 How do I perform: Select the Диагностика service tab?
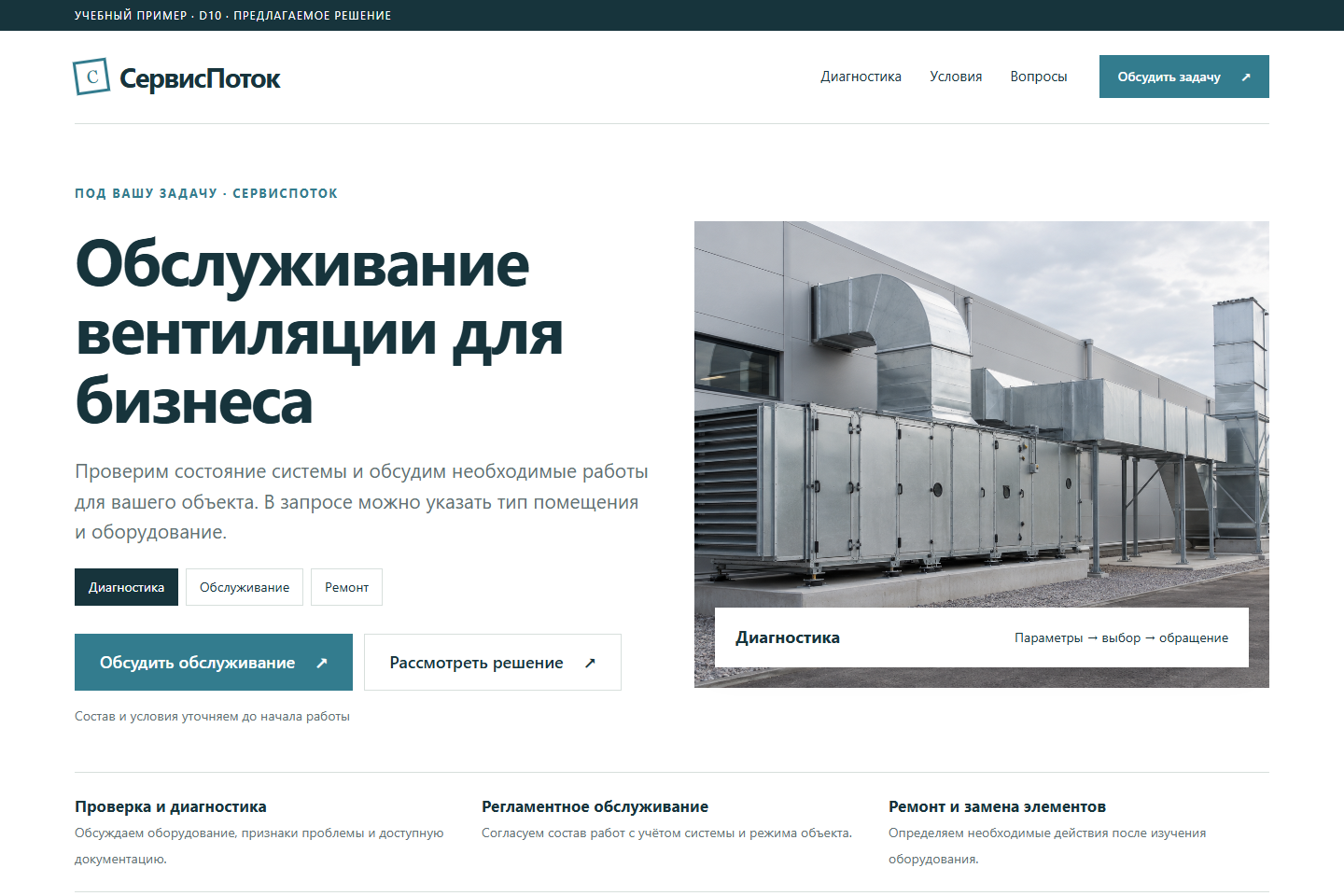point(126,587)
